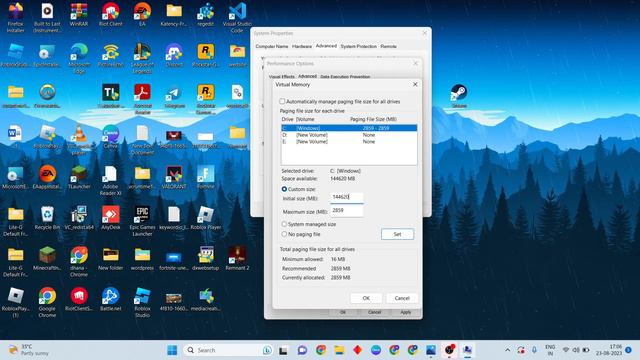Viewport: 640px width, 360px height.
Task: Close the Virtual Memory dialog
Action: point(415,84)
